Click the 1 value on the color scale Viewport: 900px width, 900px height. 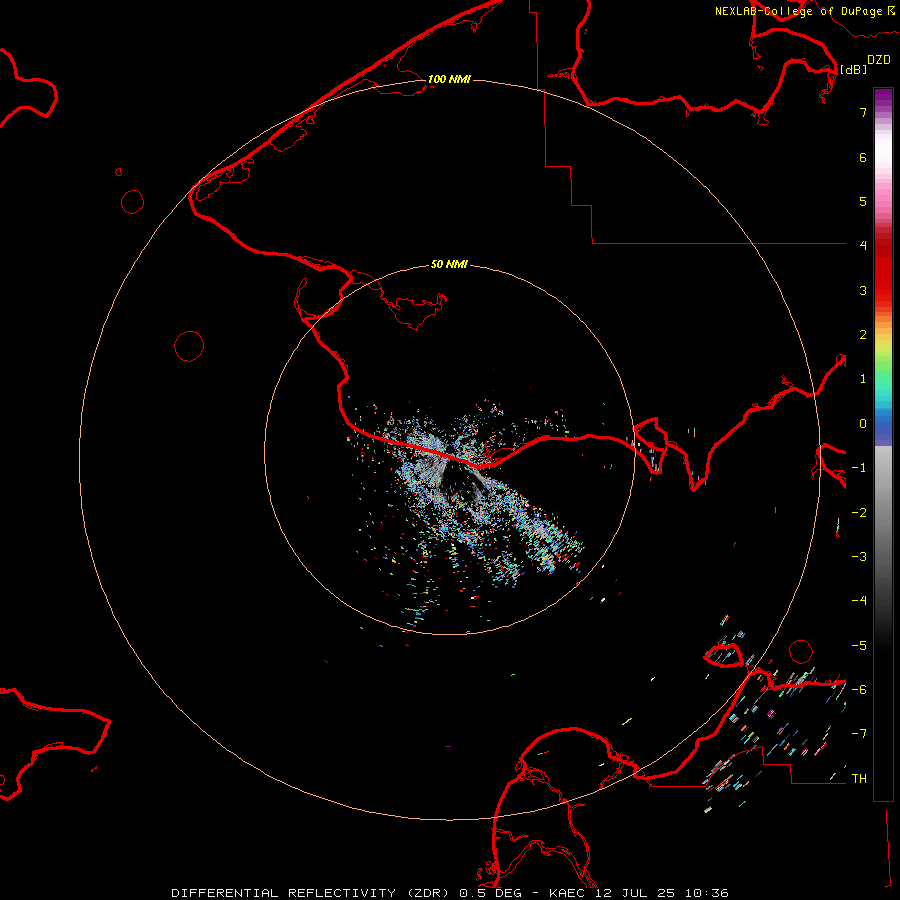point(863,379)
